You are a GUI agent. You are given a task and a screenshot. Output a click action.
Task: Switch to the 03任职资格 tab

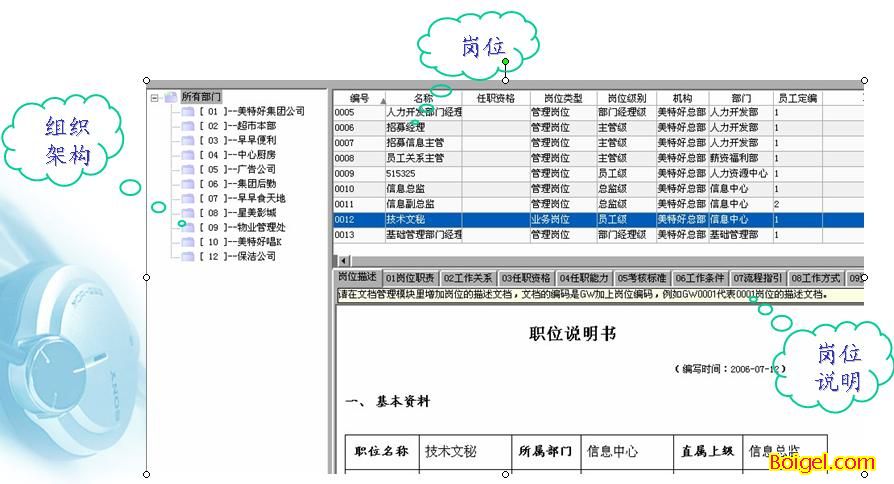pos(526,278)
